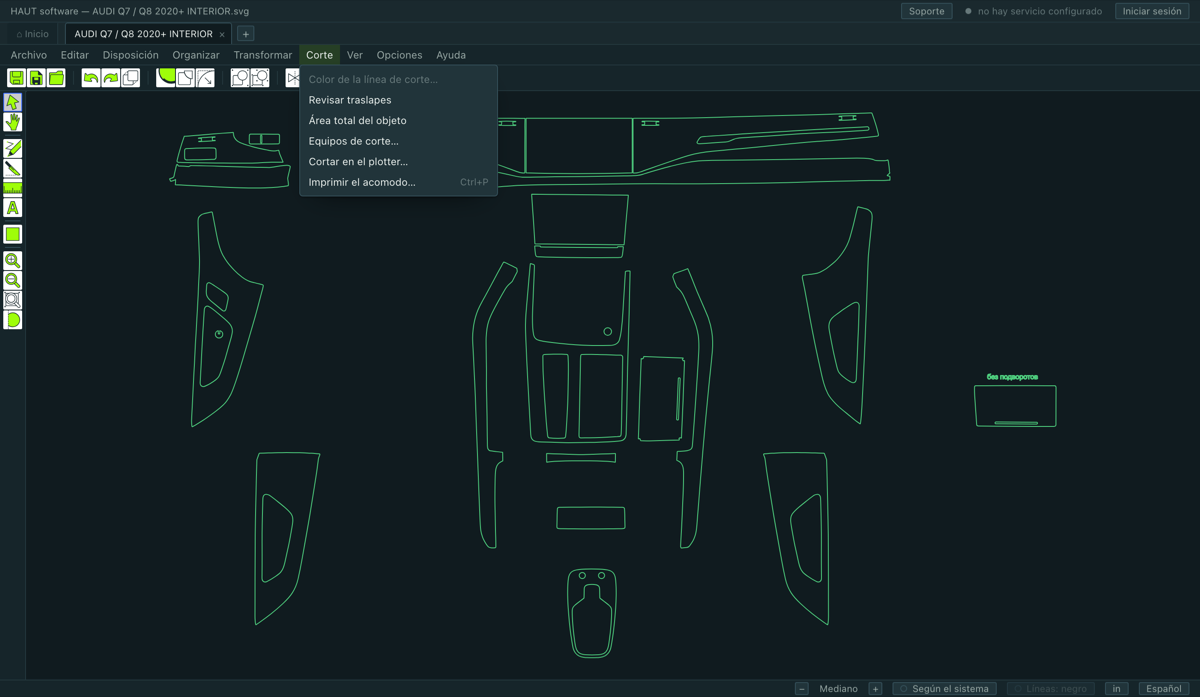Select the text tool with letter A
1200x697 pixels.
(x=13, y=208)
